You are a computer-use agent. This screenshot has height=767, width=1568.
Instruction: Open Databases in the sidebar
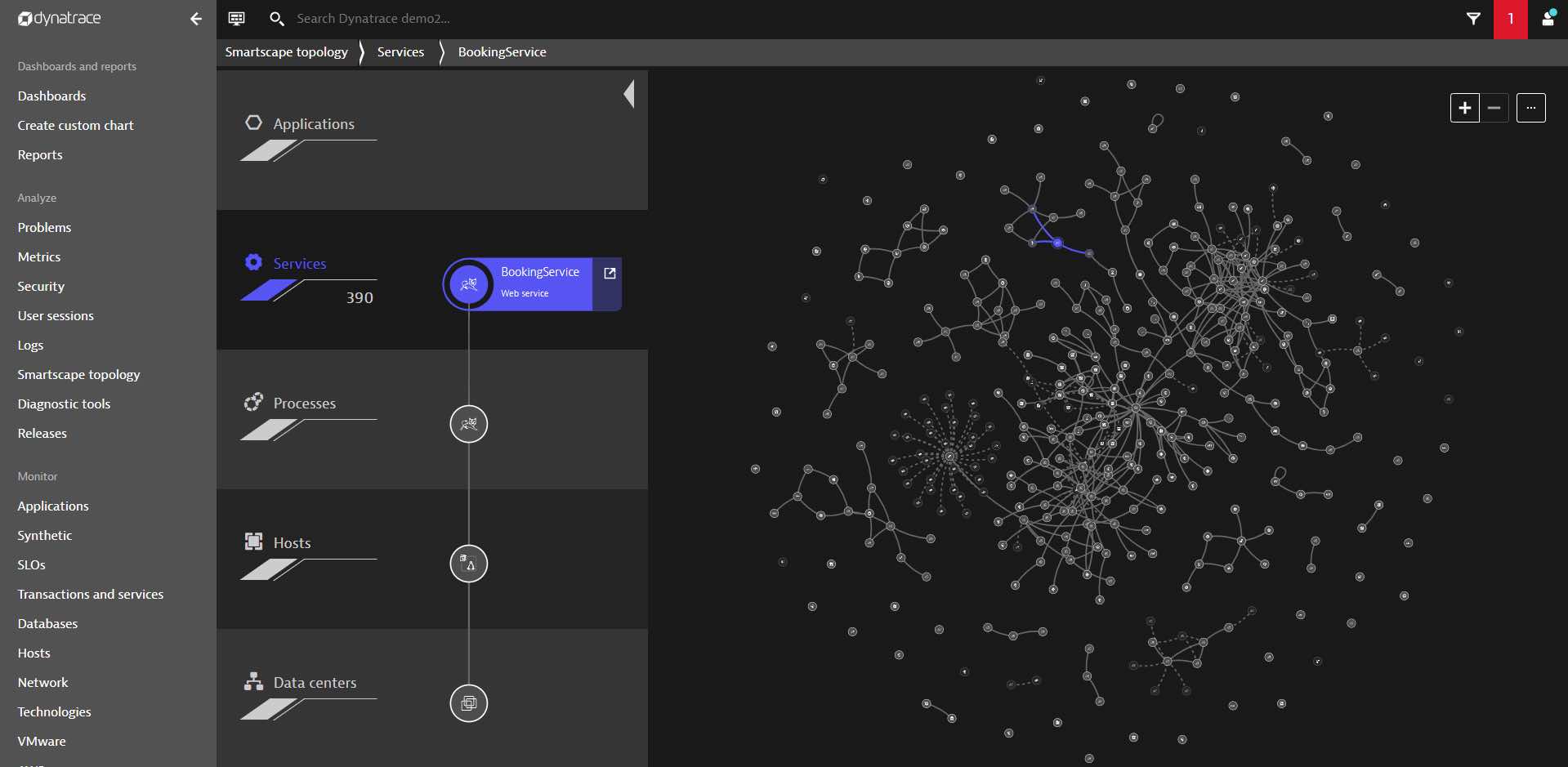point(47,624)
